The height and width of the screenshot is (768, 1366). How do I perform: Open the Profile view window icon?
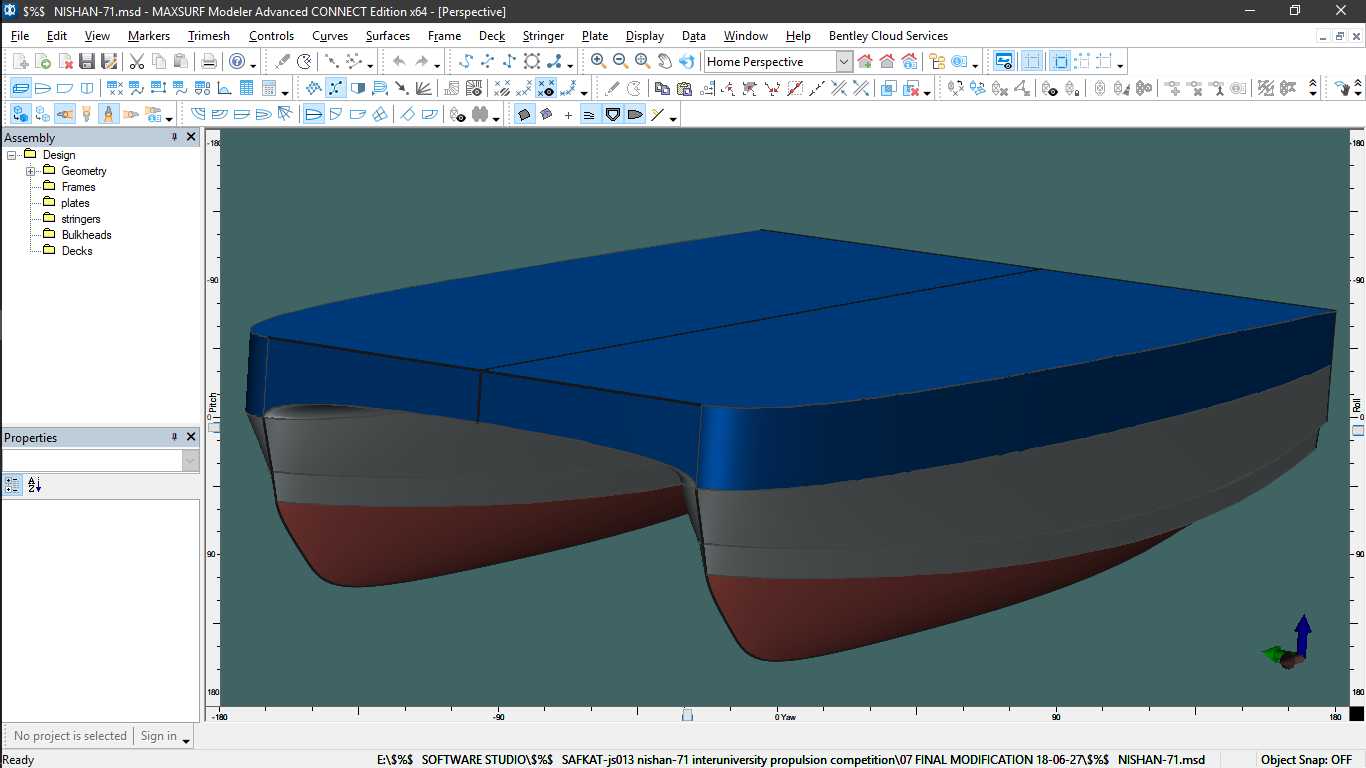pyautogui.click(x=65, y=88)
